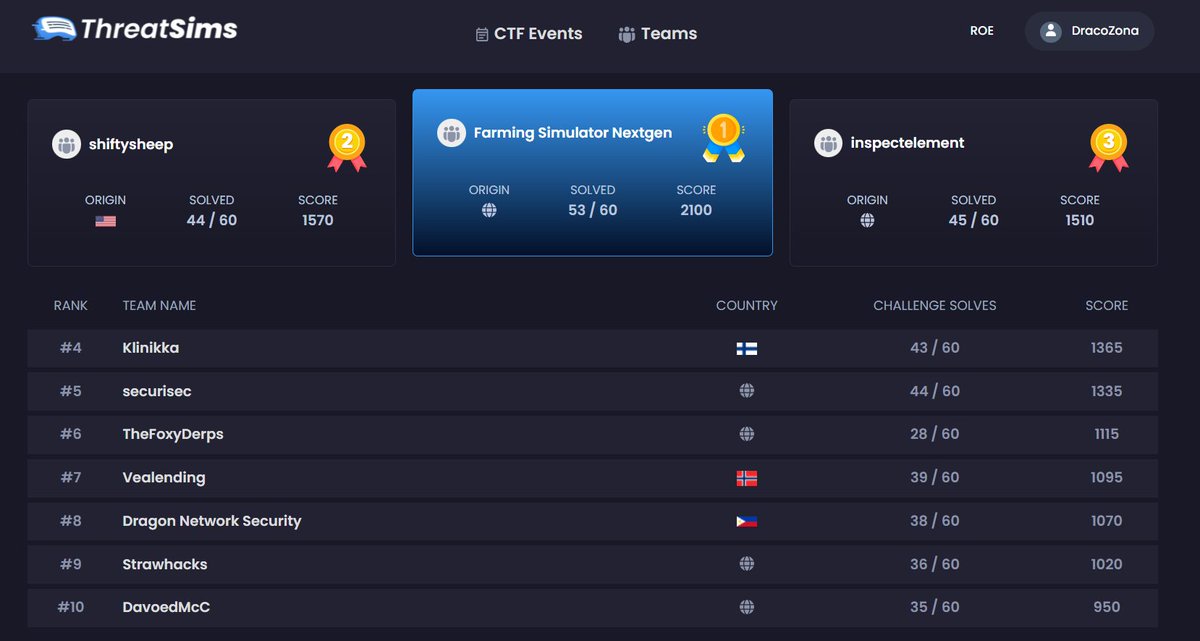Click globe icon on Farming Simulator Nextgen card
The image size is (1200, 641).
(489, 210)
